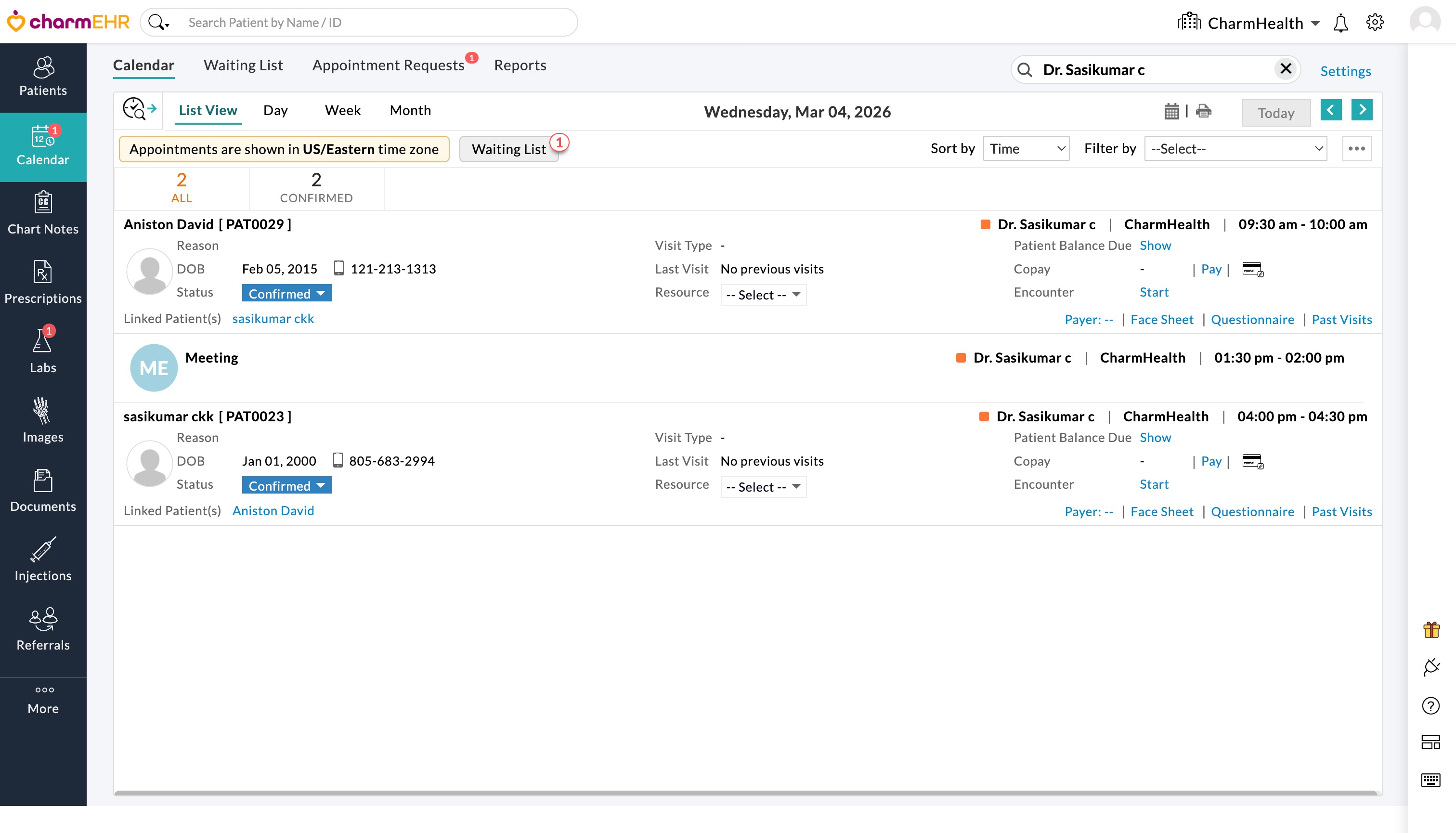
Task: Clear the Dr. Sasikumar c provider filter
Action: [x=1286, y=69]
